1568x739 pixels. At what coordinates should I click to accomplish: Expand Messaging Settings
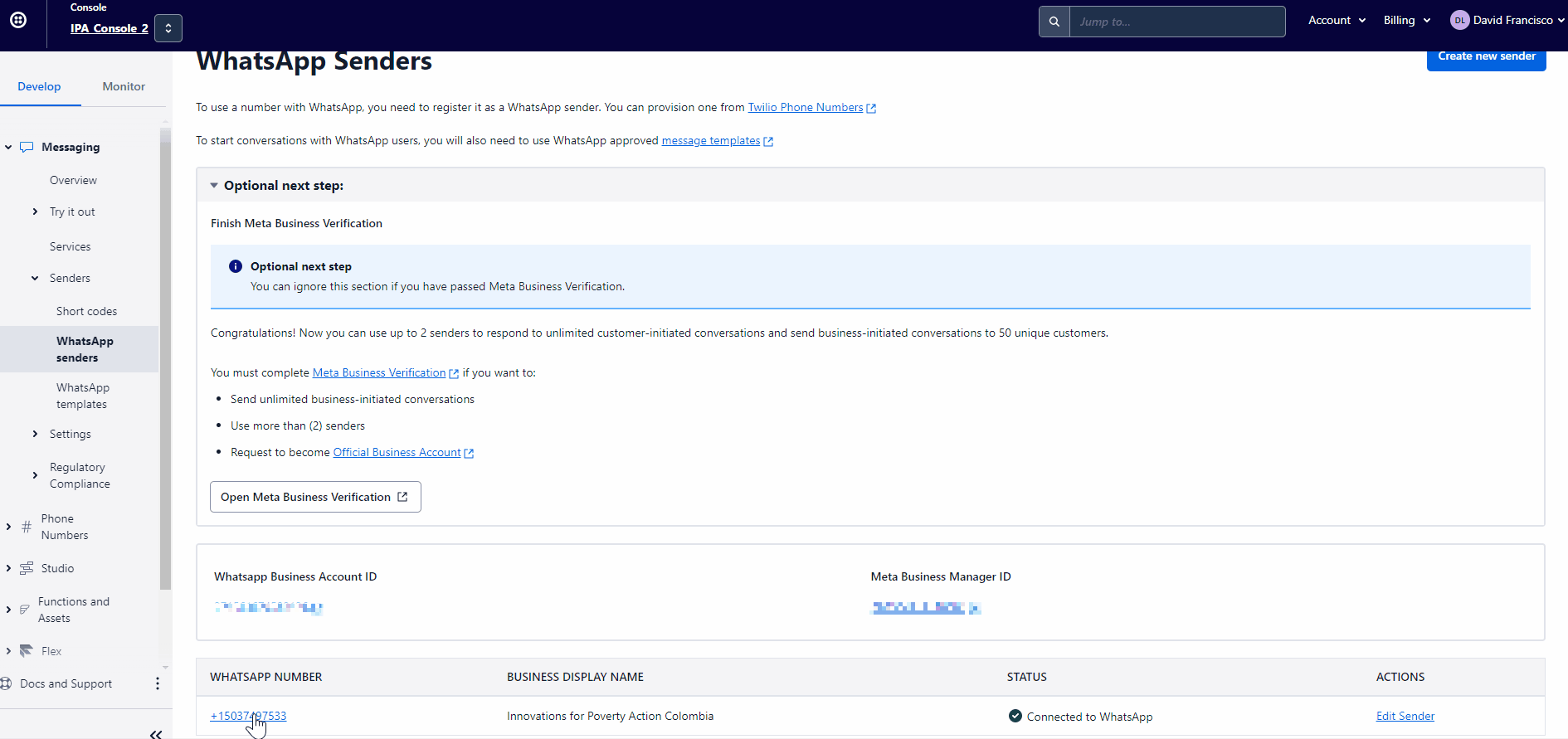click(35, 434)
